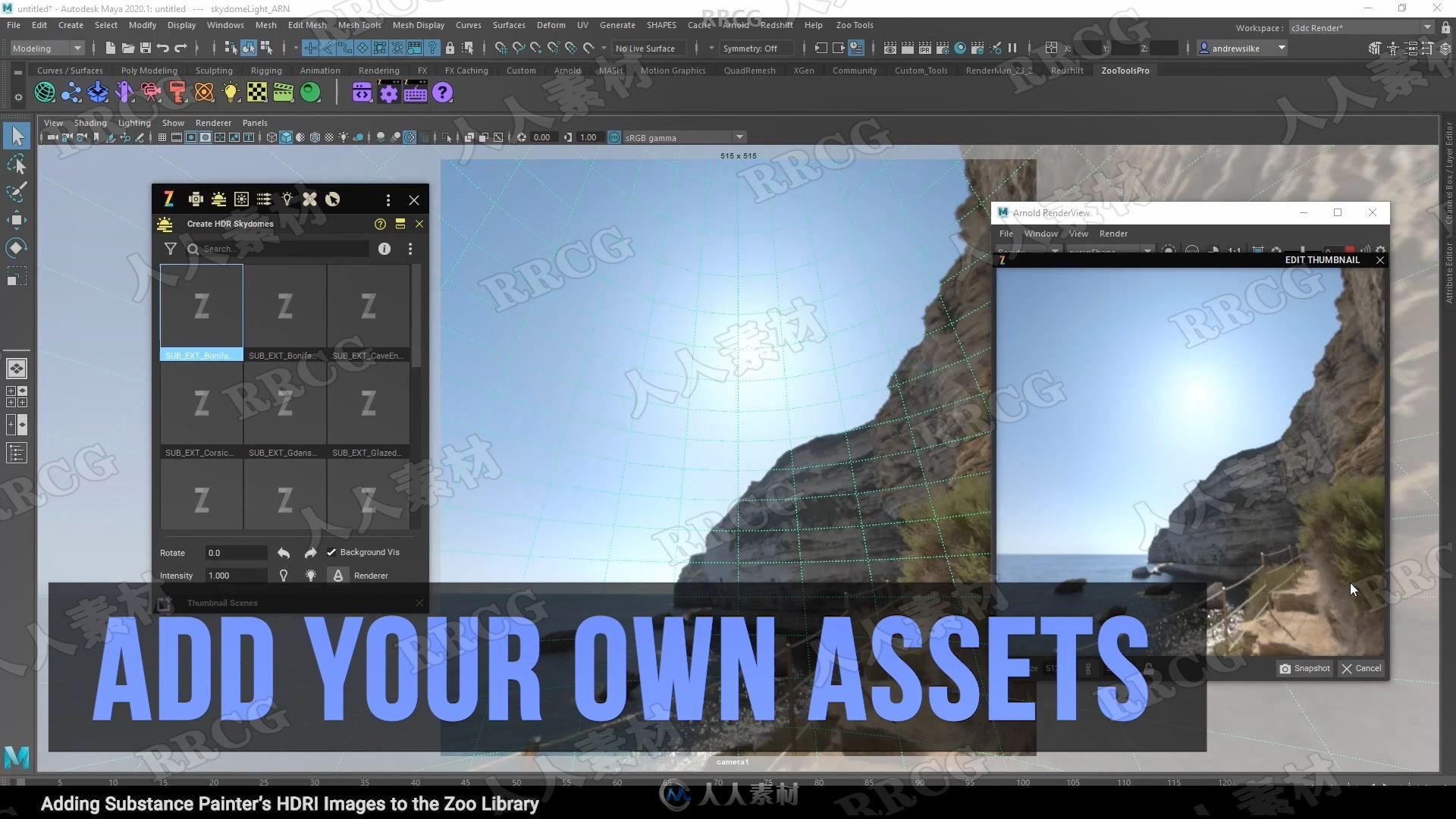This screenshot has height=819, width=1456.
Task: Click the green clapperboard shelf icon
Action: coord(283,93)
